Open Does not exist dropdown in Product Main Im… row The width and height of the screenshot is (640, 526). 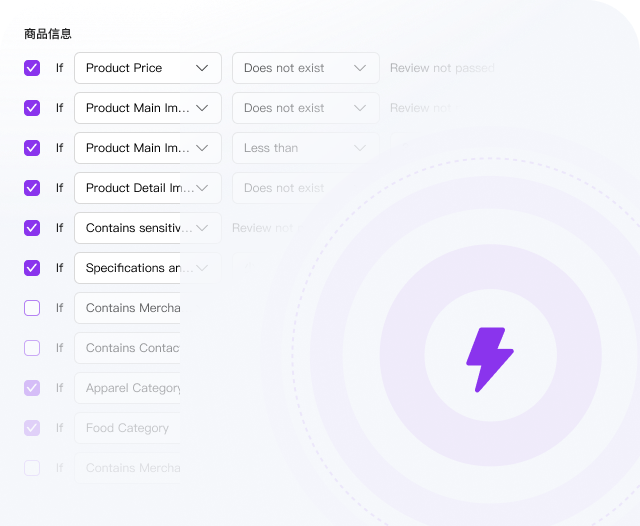306,108
